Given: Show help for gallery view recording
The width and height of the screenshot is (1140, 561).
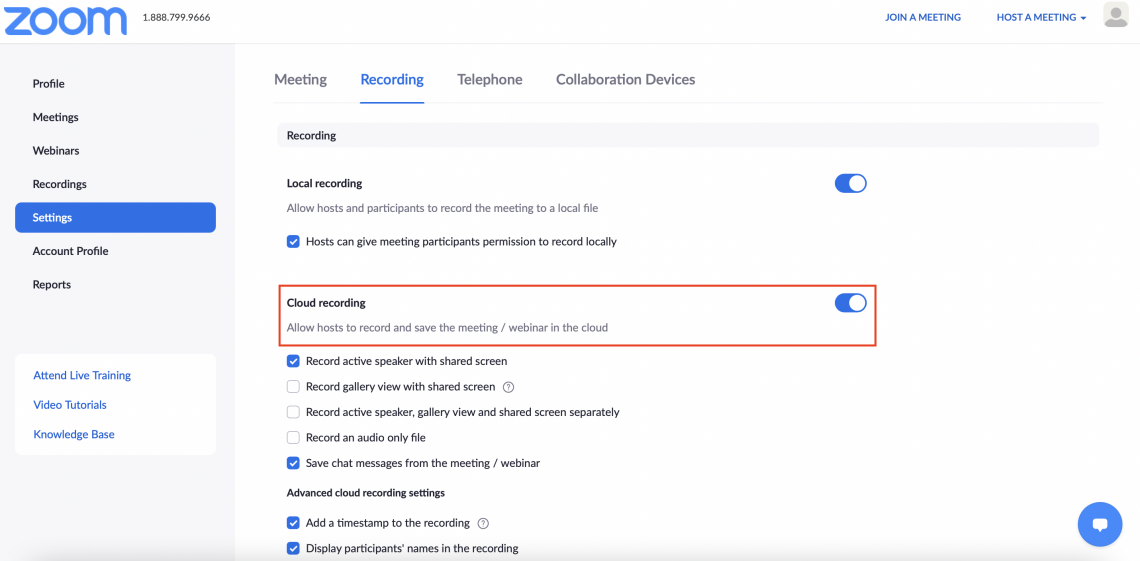Looking at the screenshot, I should pos(508,387).
